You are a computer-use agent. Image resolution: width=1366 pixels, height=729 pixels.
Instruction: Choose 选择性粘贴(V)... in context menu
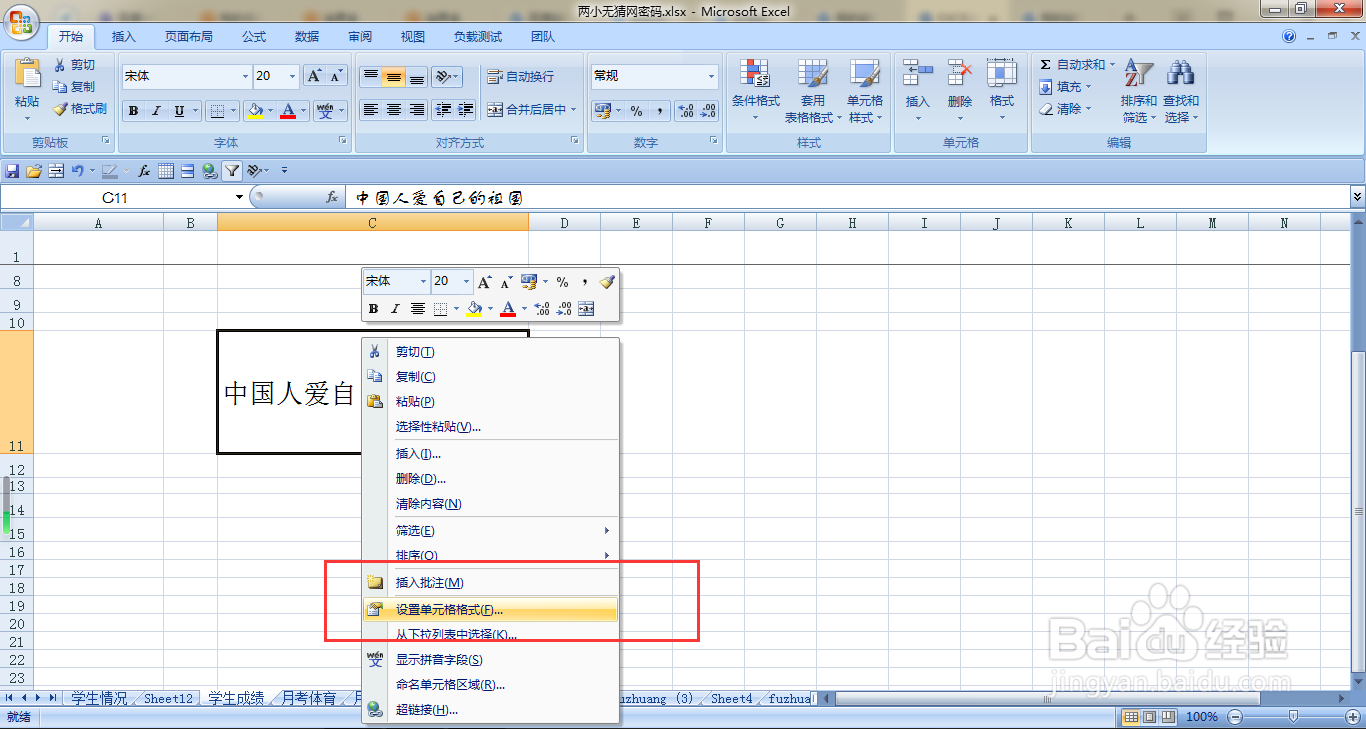pyautogui.click(x=491, y=427)
